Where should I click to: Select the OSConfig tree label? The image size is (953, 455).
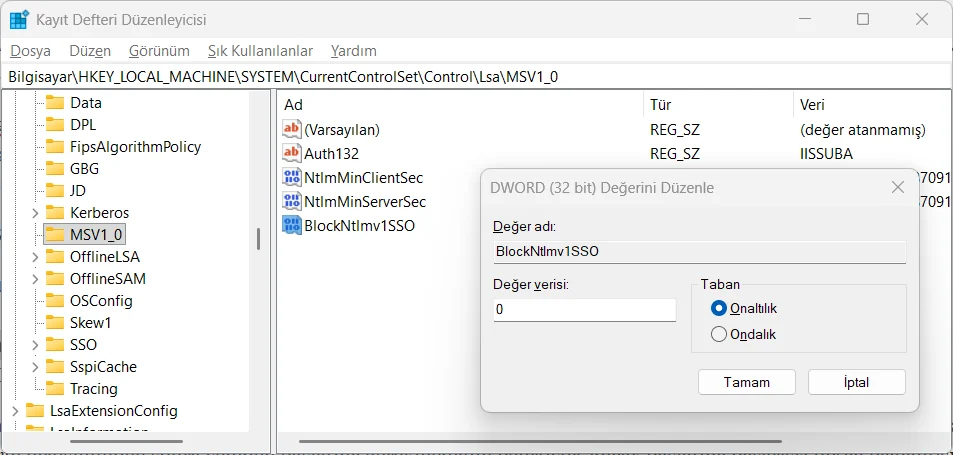pyautogui.click(x=101, y=301)
